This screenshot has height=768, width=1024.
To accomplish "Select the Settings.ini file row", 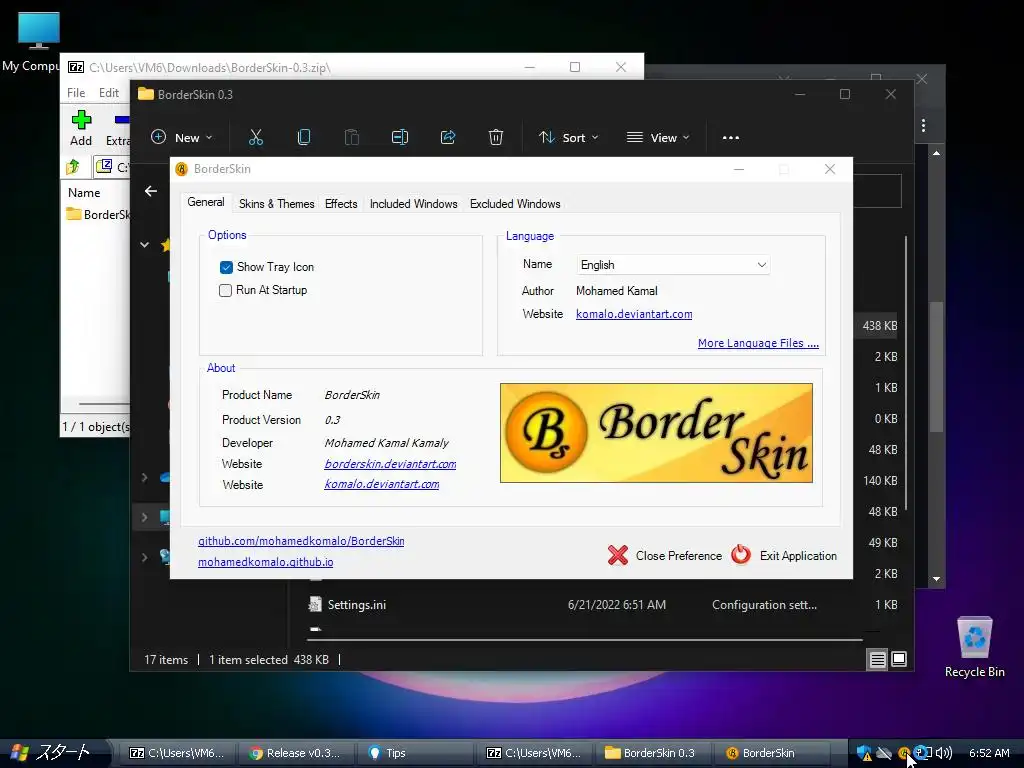I will point(601,605).
